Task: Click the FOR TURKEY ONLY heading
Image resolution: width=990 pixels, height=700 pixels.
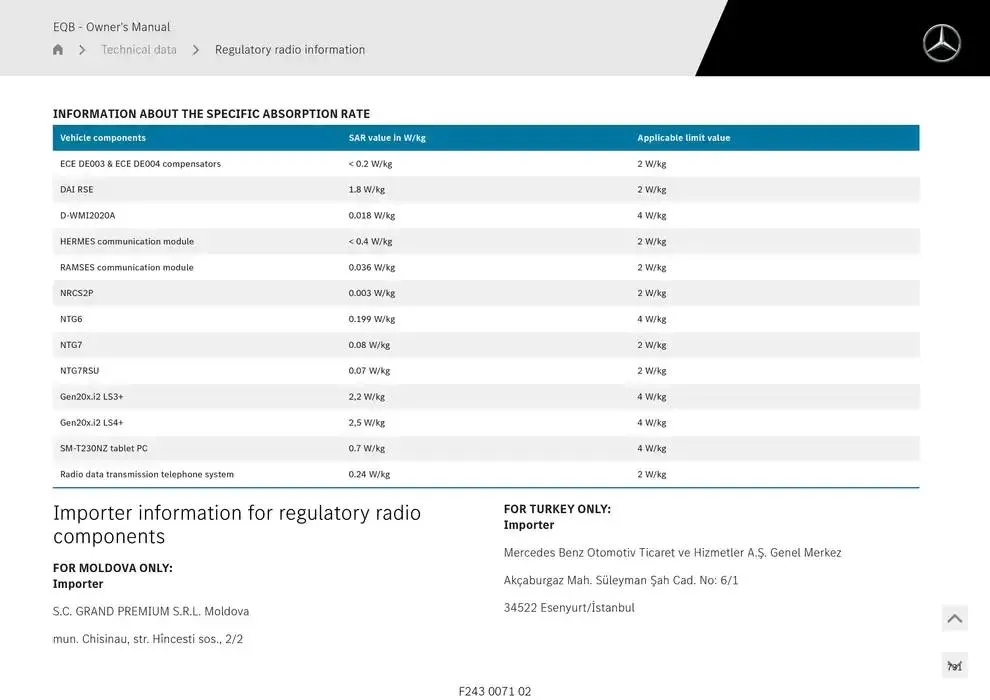Action: coord(557,509)
